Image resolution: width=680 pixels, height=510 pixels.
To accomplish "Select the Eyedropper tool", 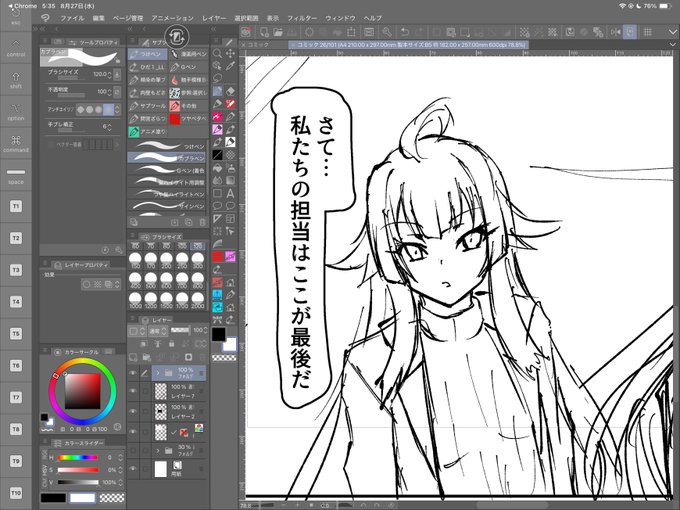I will tap(230, 66).
